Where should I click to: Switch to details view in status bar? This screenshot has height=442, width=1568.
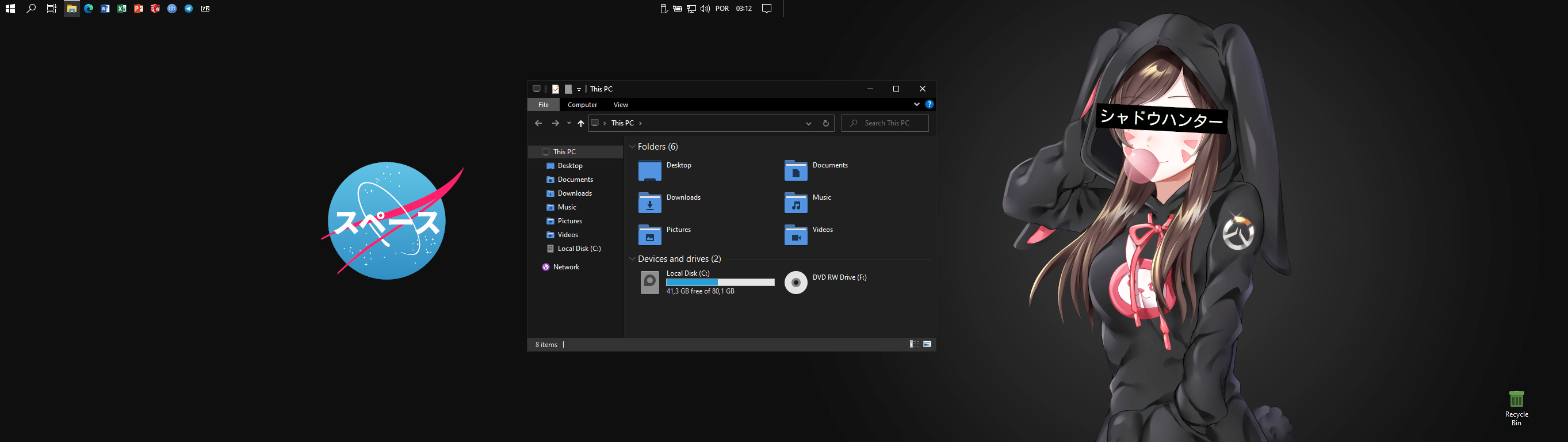(913, 345)
